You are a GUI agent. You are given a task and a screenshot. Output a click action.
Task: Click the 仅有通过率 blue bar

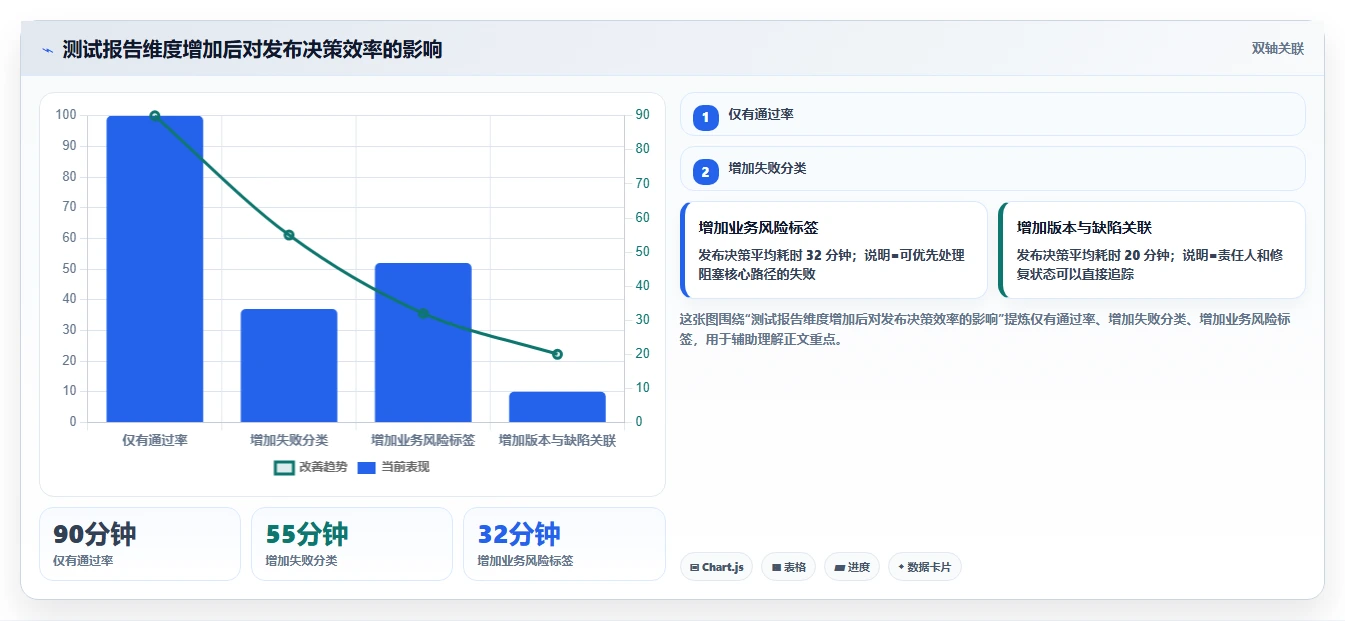click(x=155, y=269)
